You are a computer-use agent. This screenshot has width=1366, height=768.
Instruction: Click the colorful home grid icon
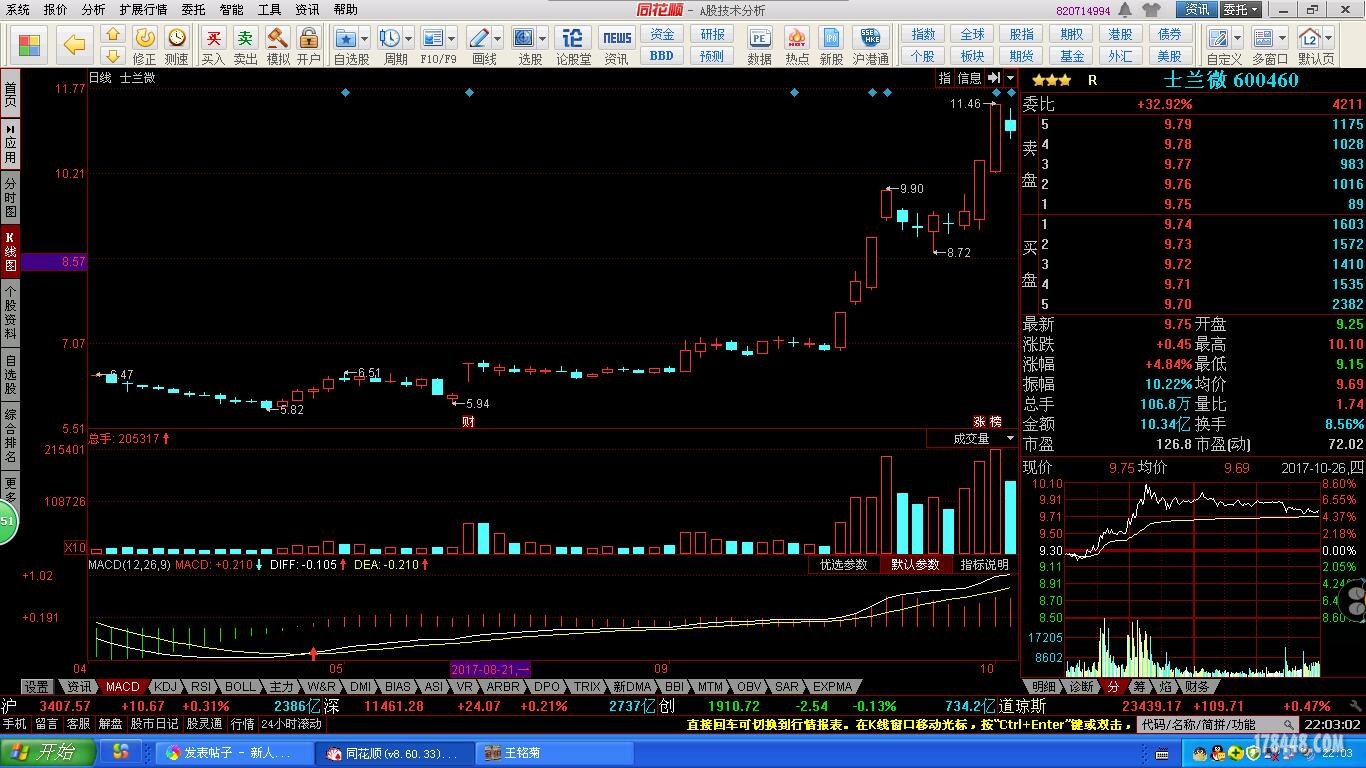(29, 44)
